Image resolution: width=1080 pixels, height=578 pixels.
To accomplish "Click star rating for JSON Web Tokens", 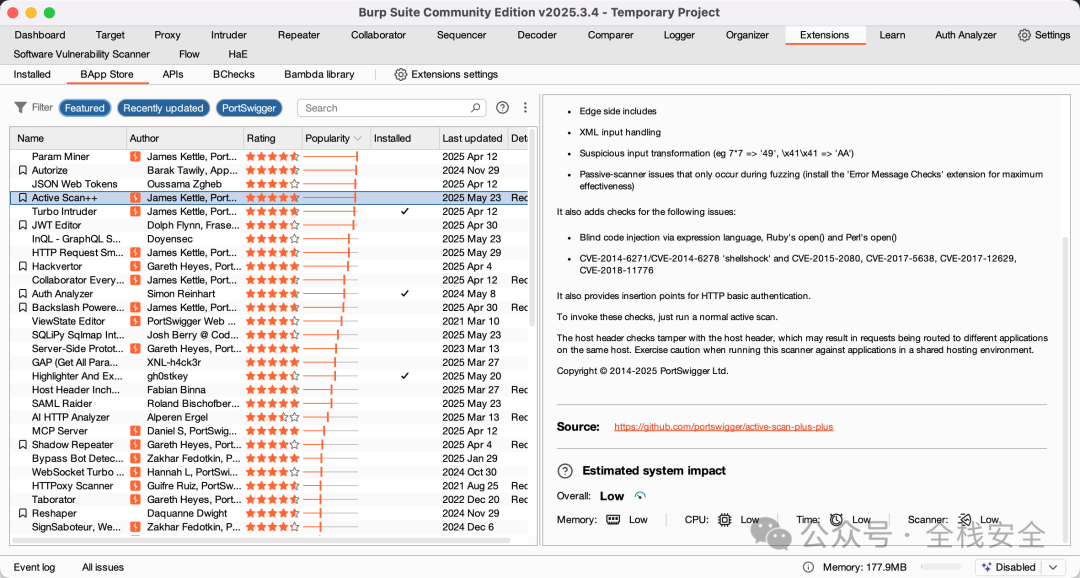I will click(273, 184).
